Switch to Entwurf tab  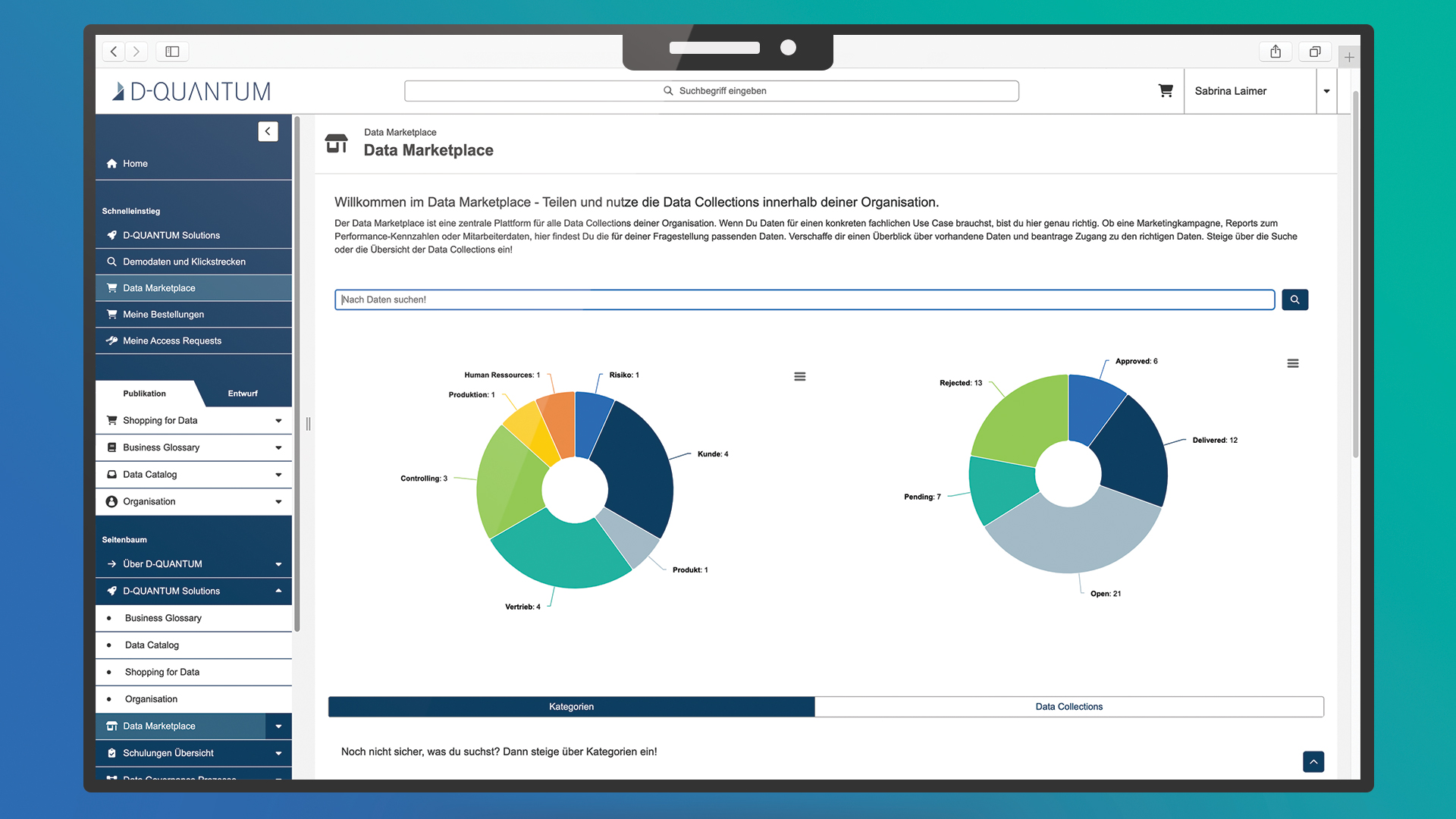pos(243,394)
